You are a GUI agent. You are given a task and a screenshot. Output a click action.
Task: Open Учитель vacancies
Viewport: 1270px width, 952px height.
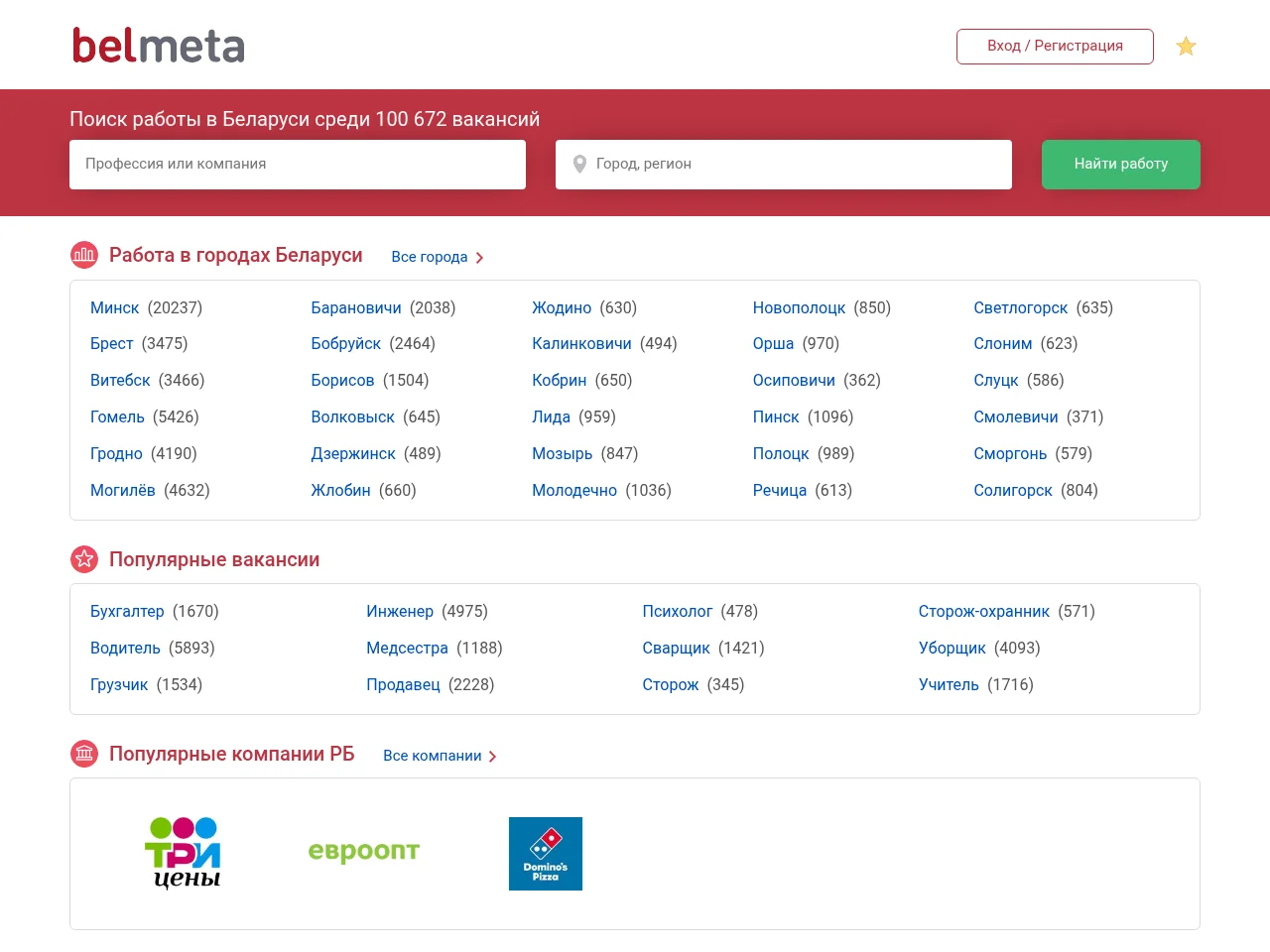point(949,684)
